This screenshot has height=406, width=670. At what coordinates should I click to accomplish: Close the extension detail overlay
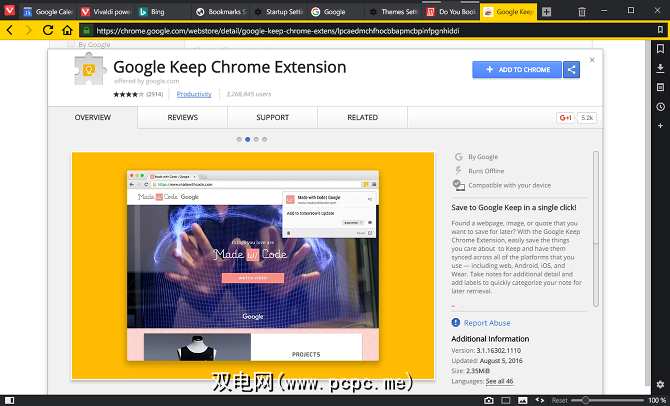592,60
